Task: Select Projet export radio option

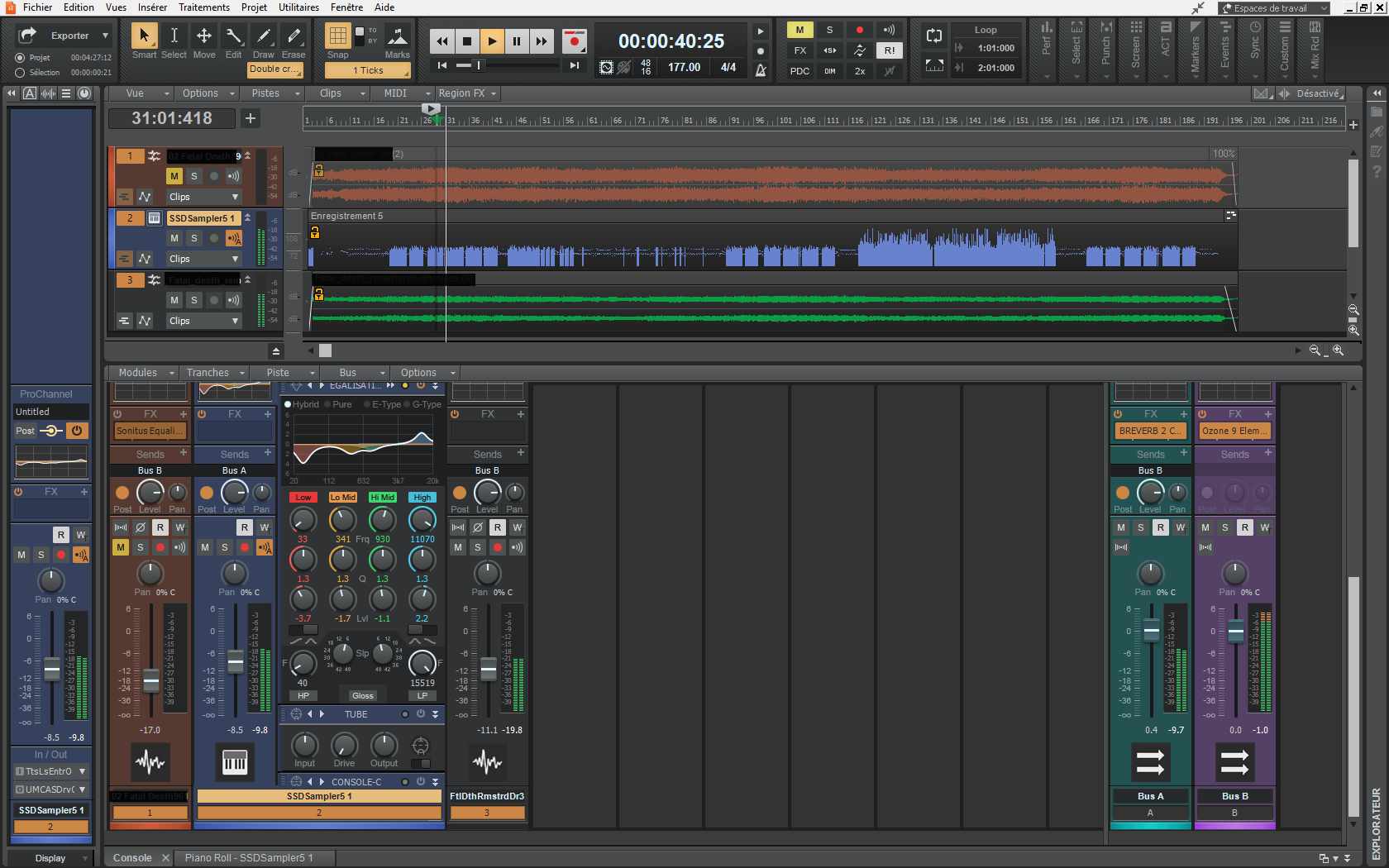Action: tap(20, 58)
